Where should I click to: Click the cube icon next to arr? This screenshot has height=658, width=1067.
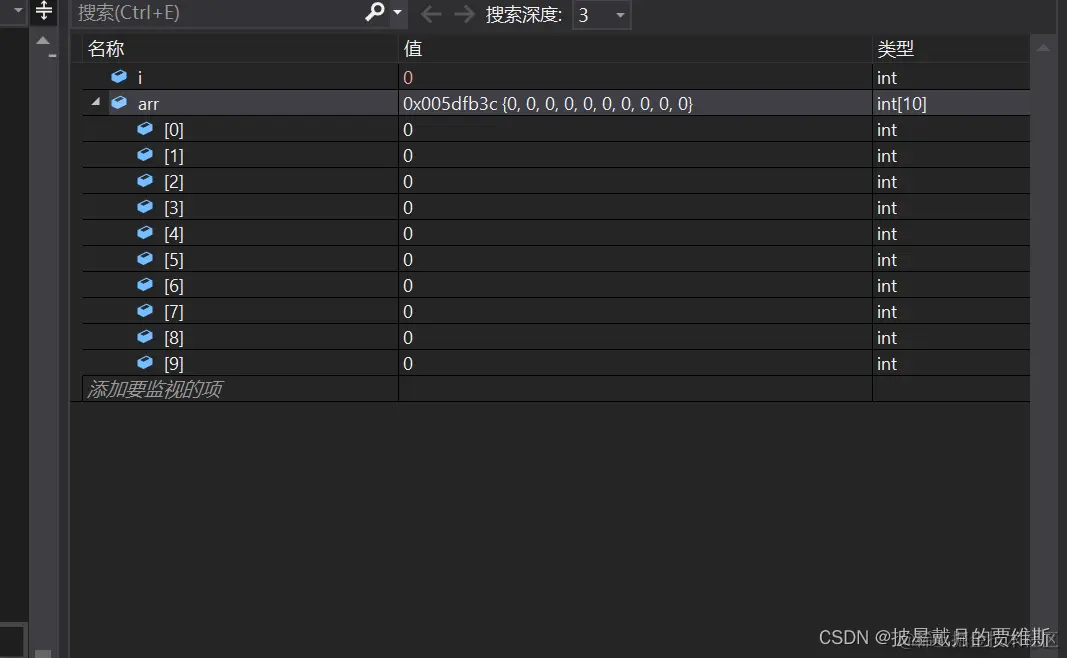coord(119,102)
